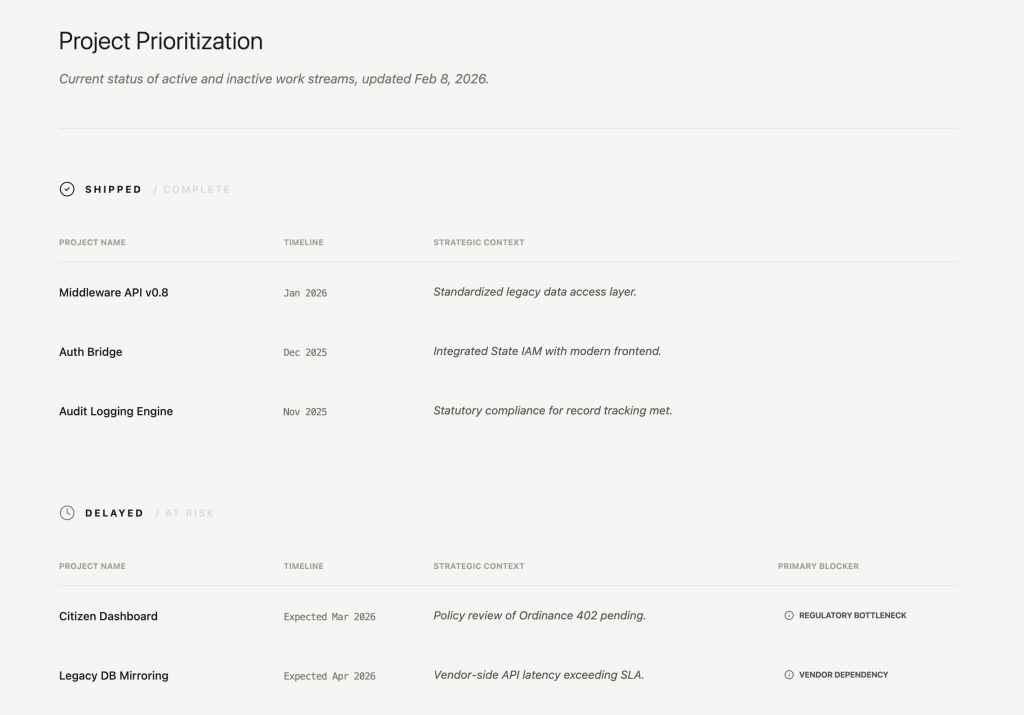Screen dimensions: 1024x715
Task: Select the Legacy DB Mirroring project
Action: click(x=113, y=675)
